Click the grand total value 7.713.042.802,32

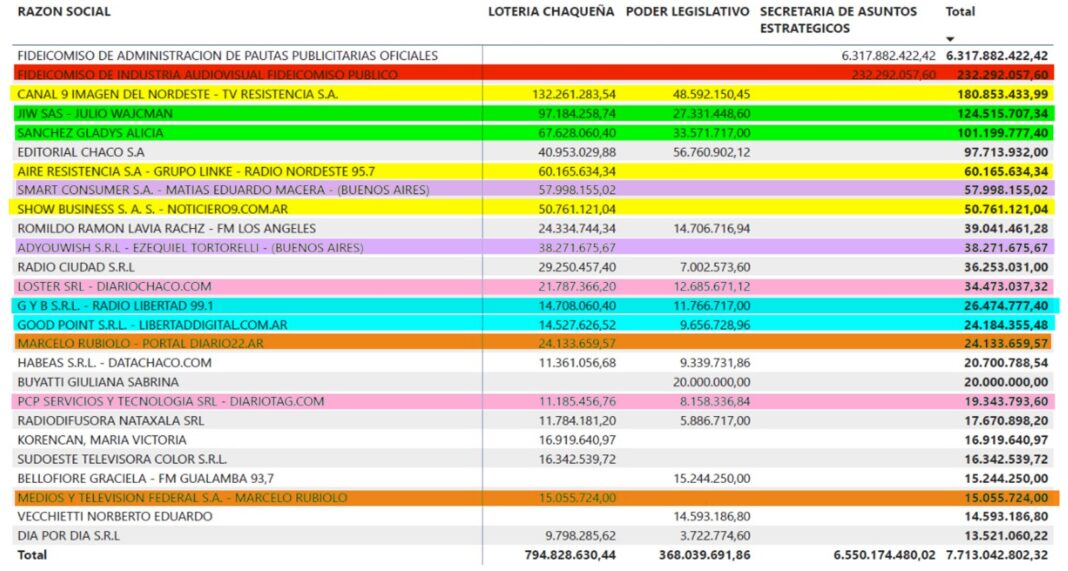(x=996, y=554)
